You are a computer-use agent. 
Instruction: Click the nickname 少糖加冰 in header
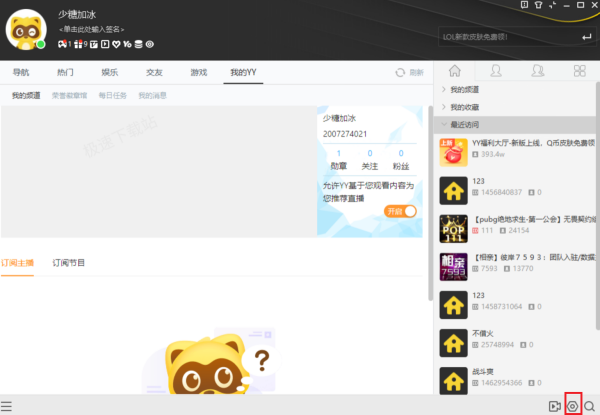pos(77,15)
